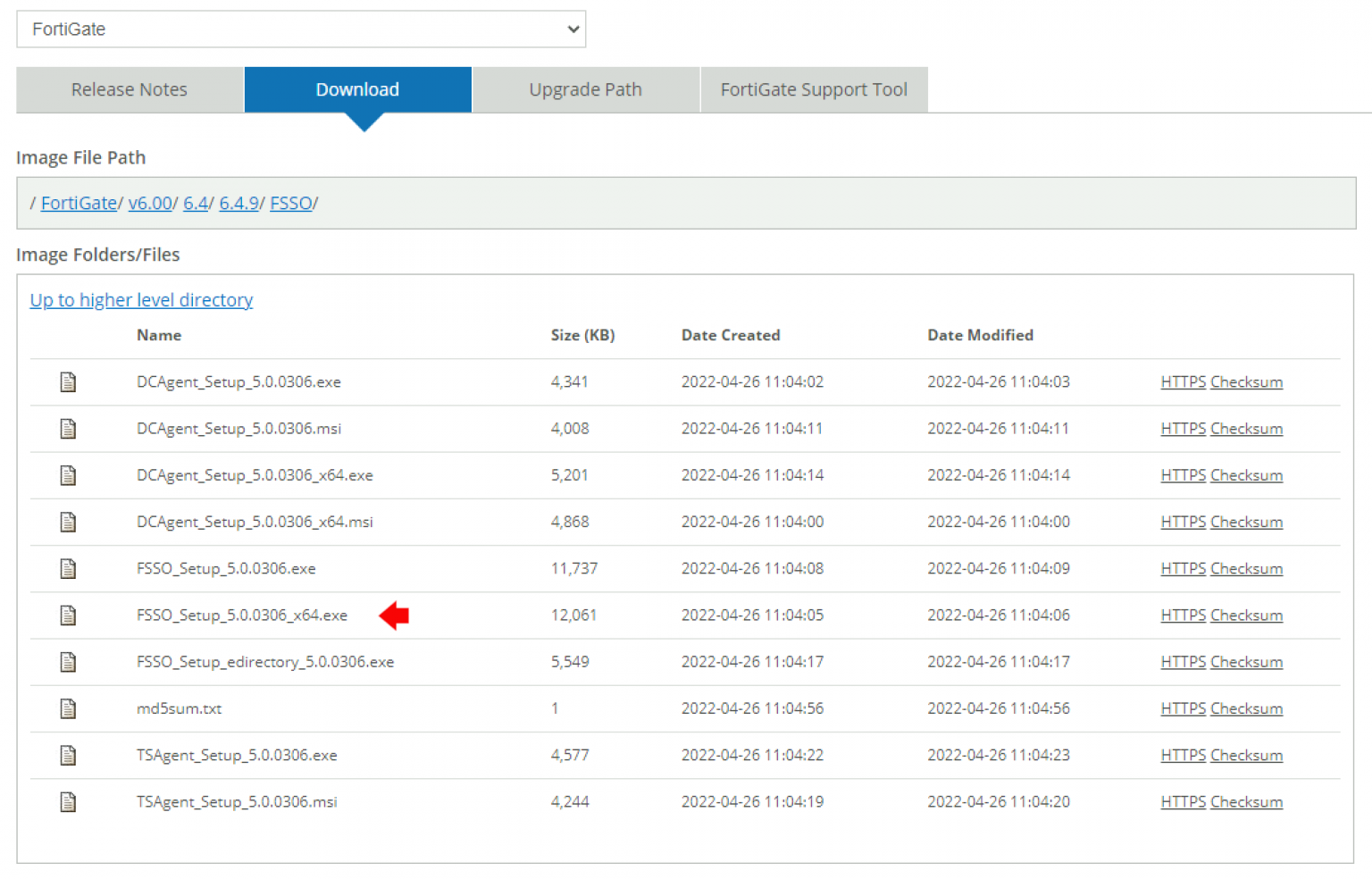Expand the product list to change from FortiGate
This screenshot has width=1372, height=879.
301,29
